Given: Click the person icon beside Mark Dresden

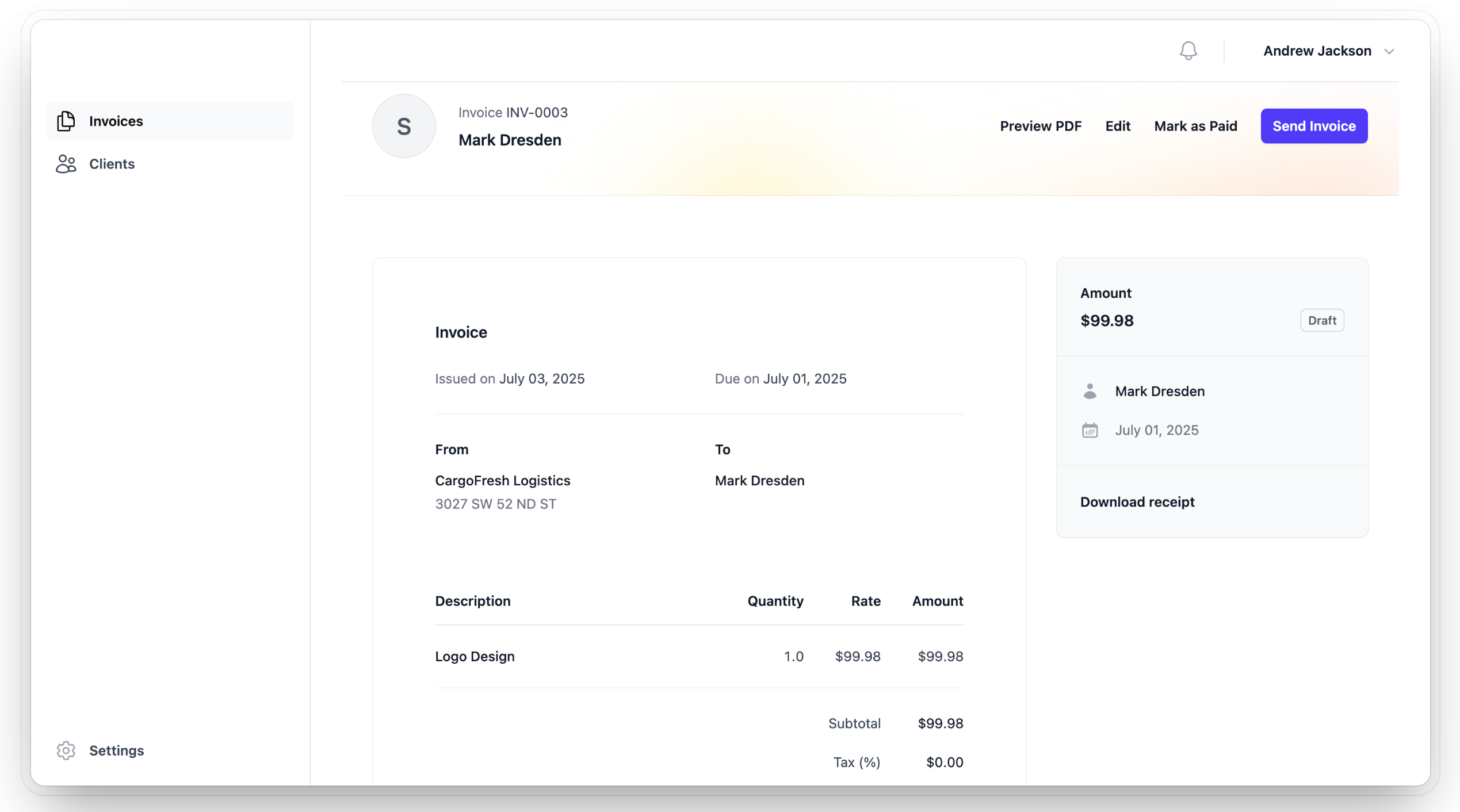Looking at the screenshot, I should point(1090,392).
